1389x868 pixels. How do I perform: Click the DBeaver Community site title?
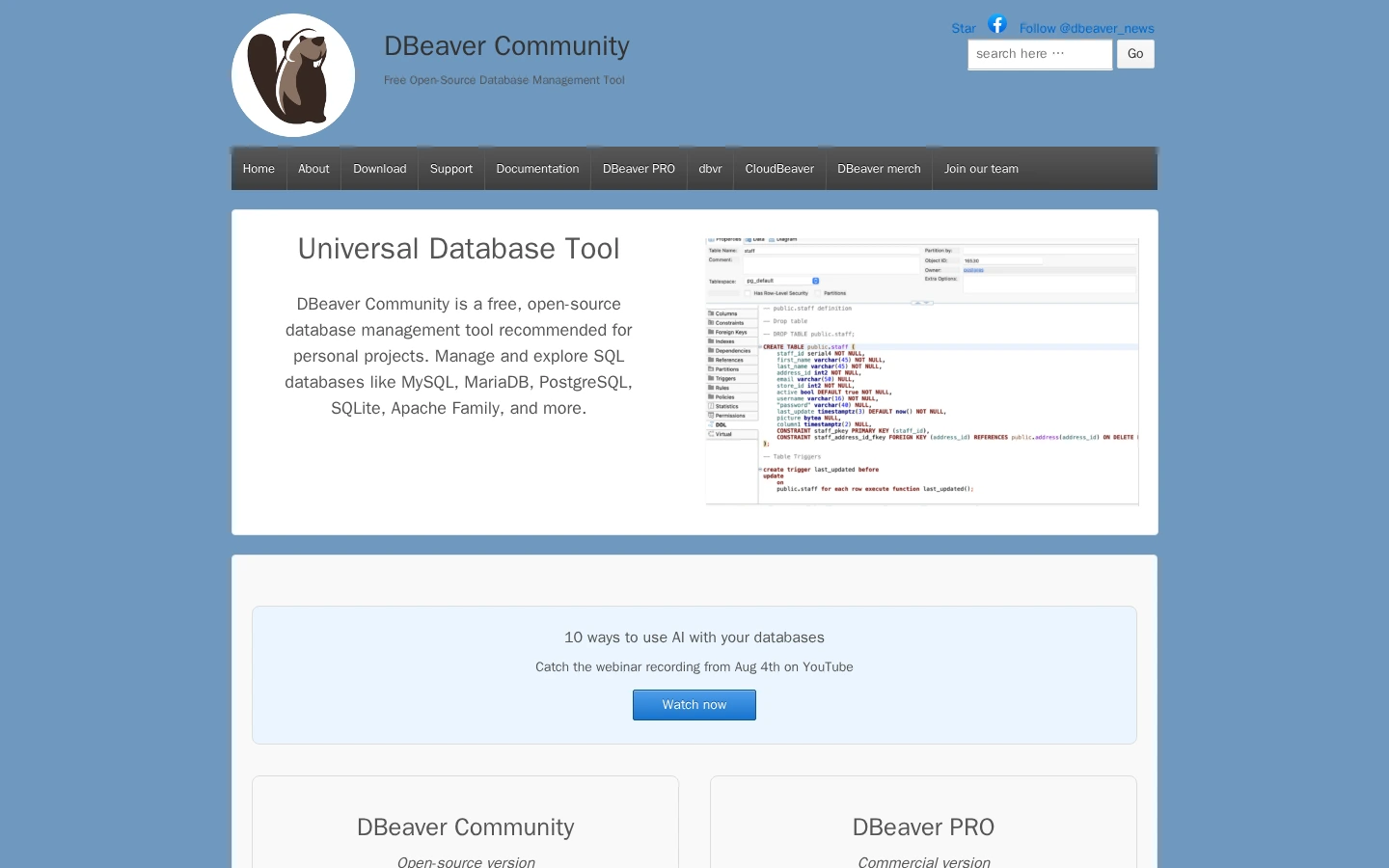pyautogui.click(x=506, y=45)
